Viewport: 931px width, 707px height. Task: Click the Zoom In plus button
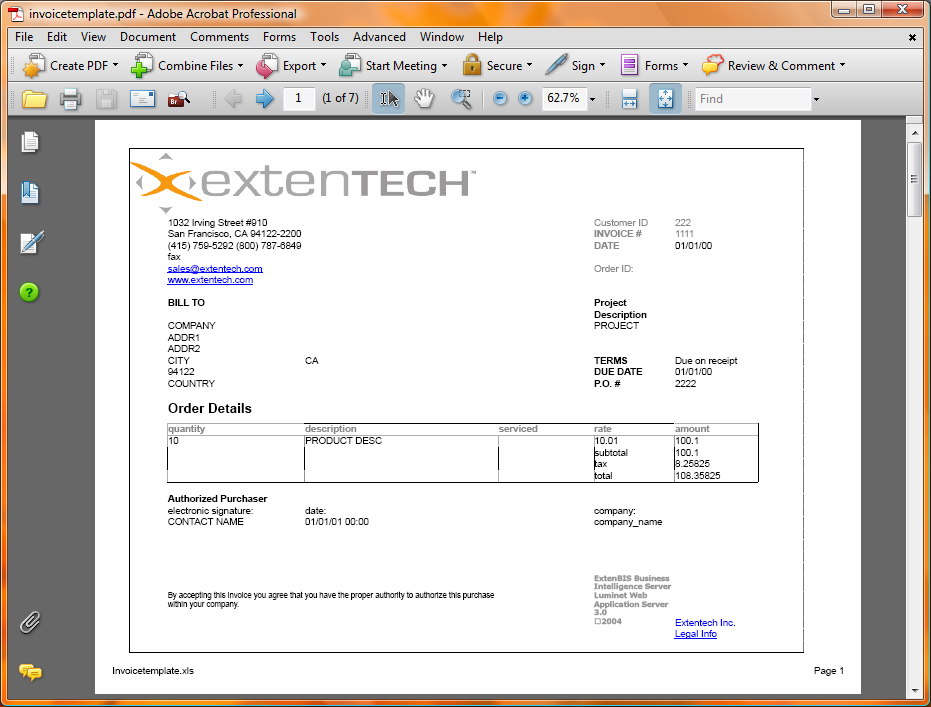point(525,99)
